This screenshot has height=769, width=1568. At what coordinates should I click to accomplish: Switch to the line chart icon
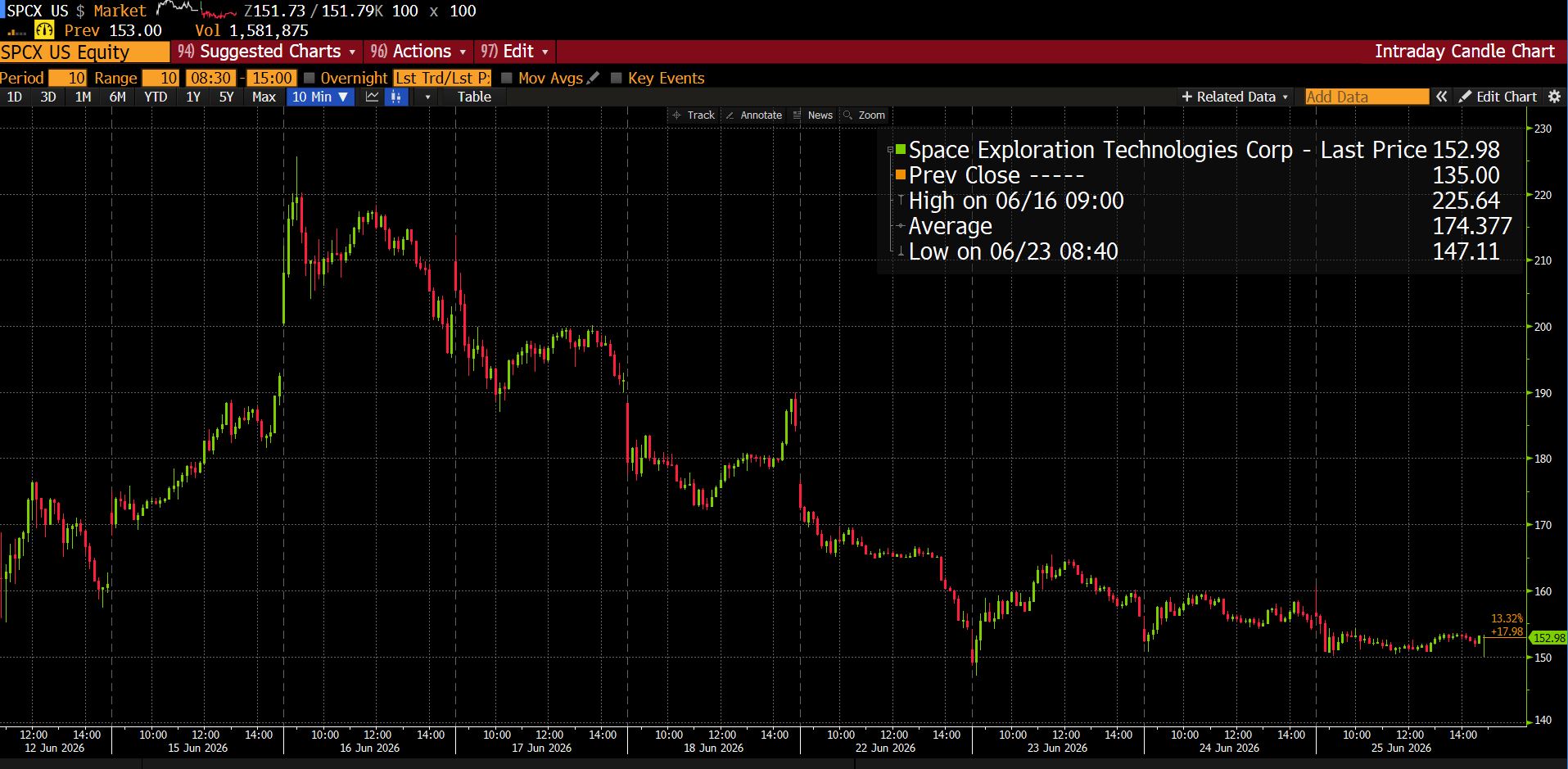pyautogui.click(x=373, y=97)
